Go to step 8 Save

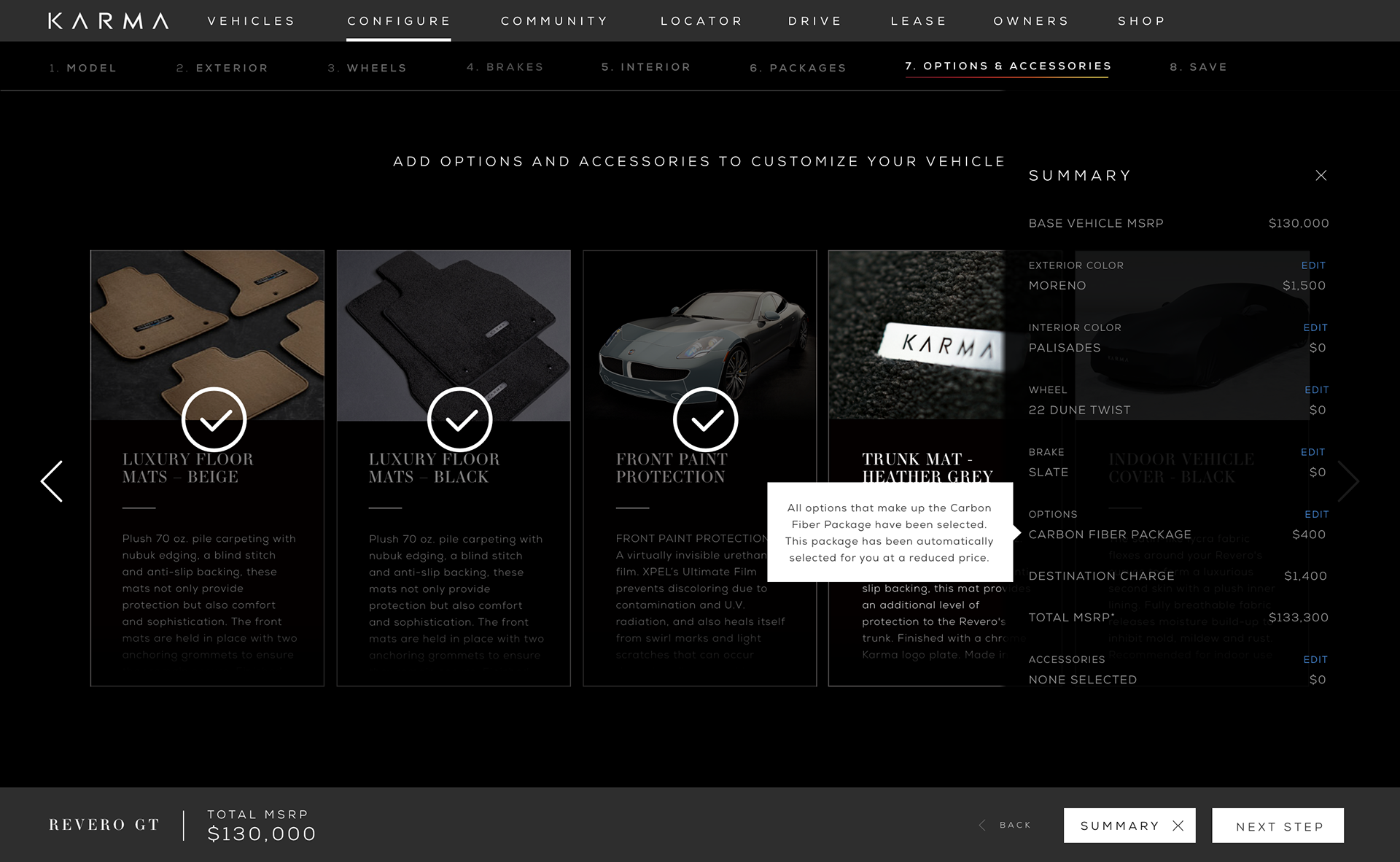[x=1198, y=67]
